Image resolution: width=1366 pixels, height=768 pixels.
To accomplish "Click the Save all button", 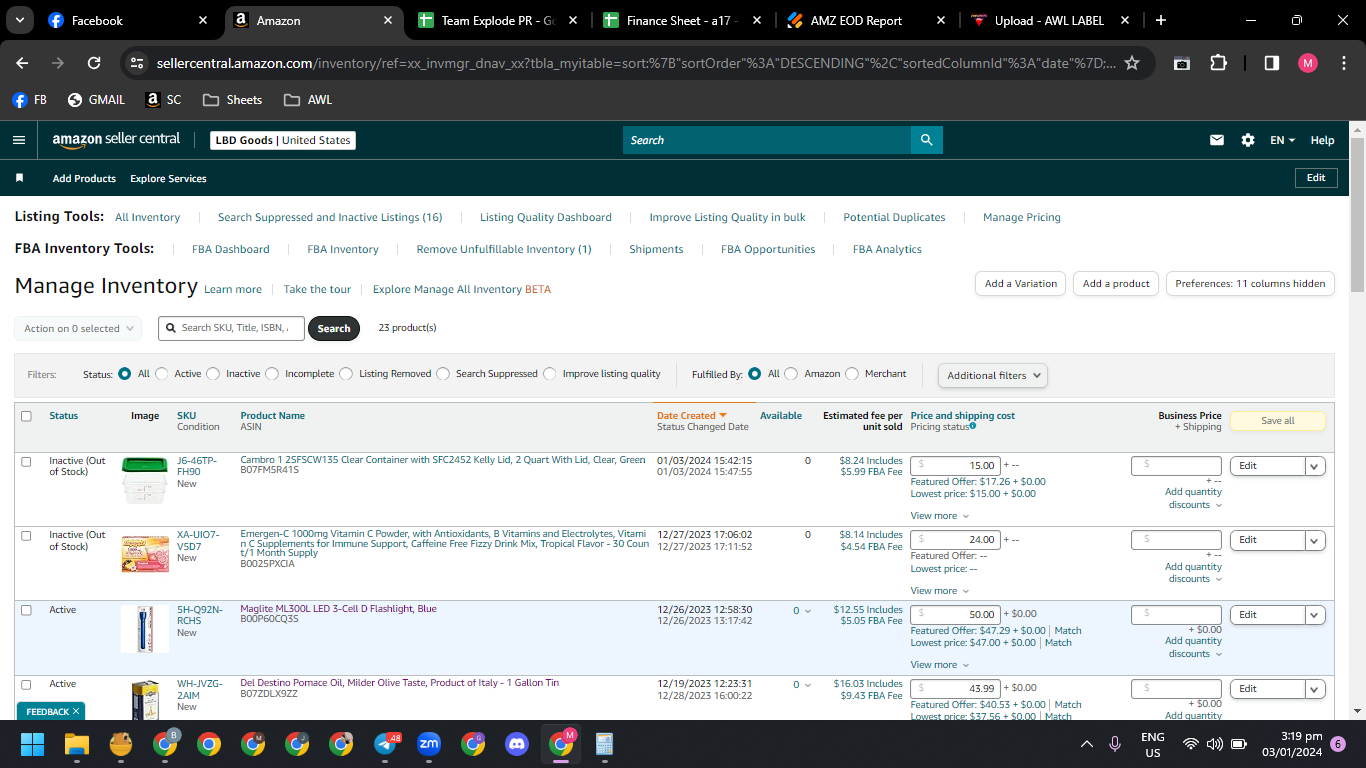I will (x=1277, y=421).
